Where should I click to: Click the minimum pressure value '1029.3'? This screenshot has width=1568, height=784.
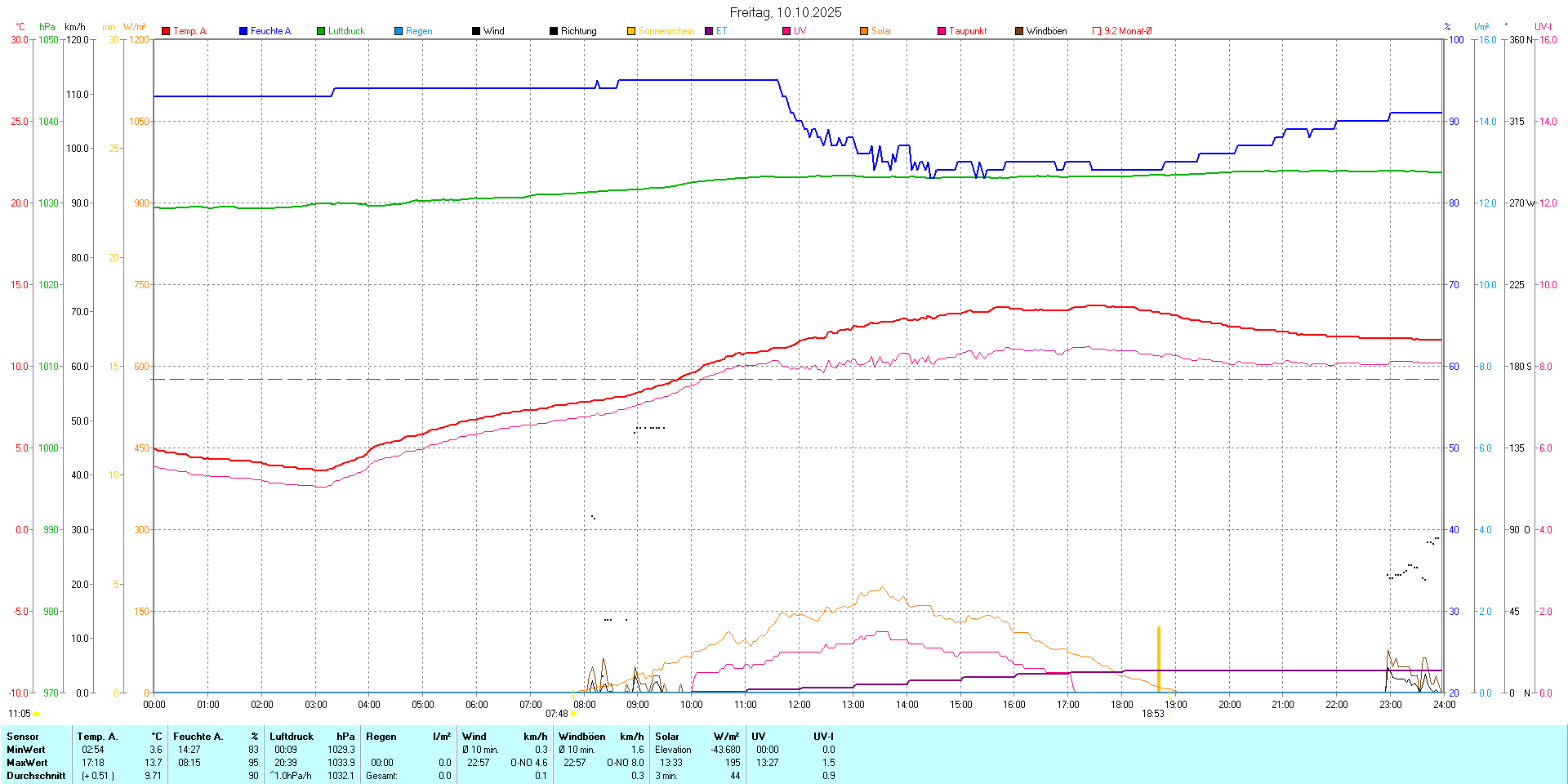341,750
